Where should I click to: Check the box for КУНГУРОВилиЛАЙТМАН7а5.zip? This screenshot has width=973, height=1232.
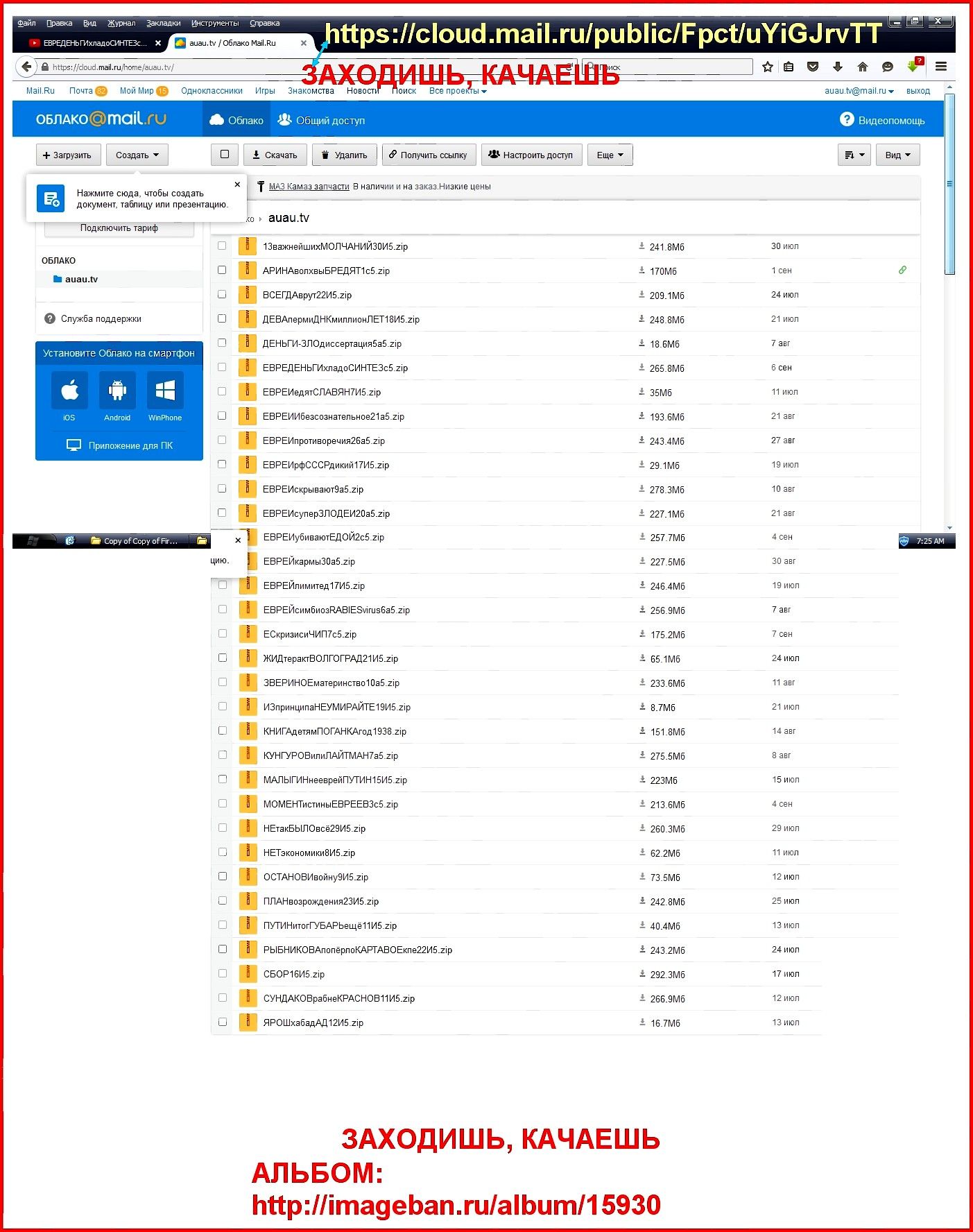[223, 755]
